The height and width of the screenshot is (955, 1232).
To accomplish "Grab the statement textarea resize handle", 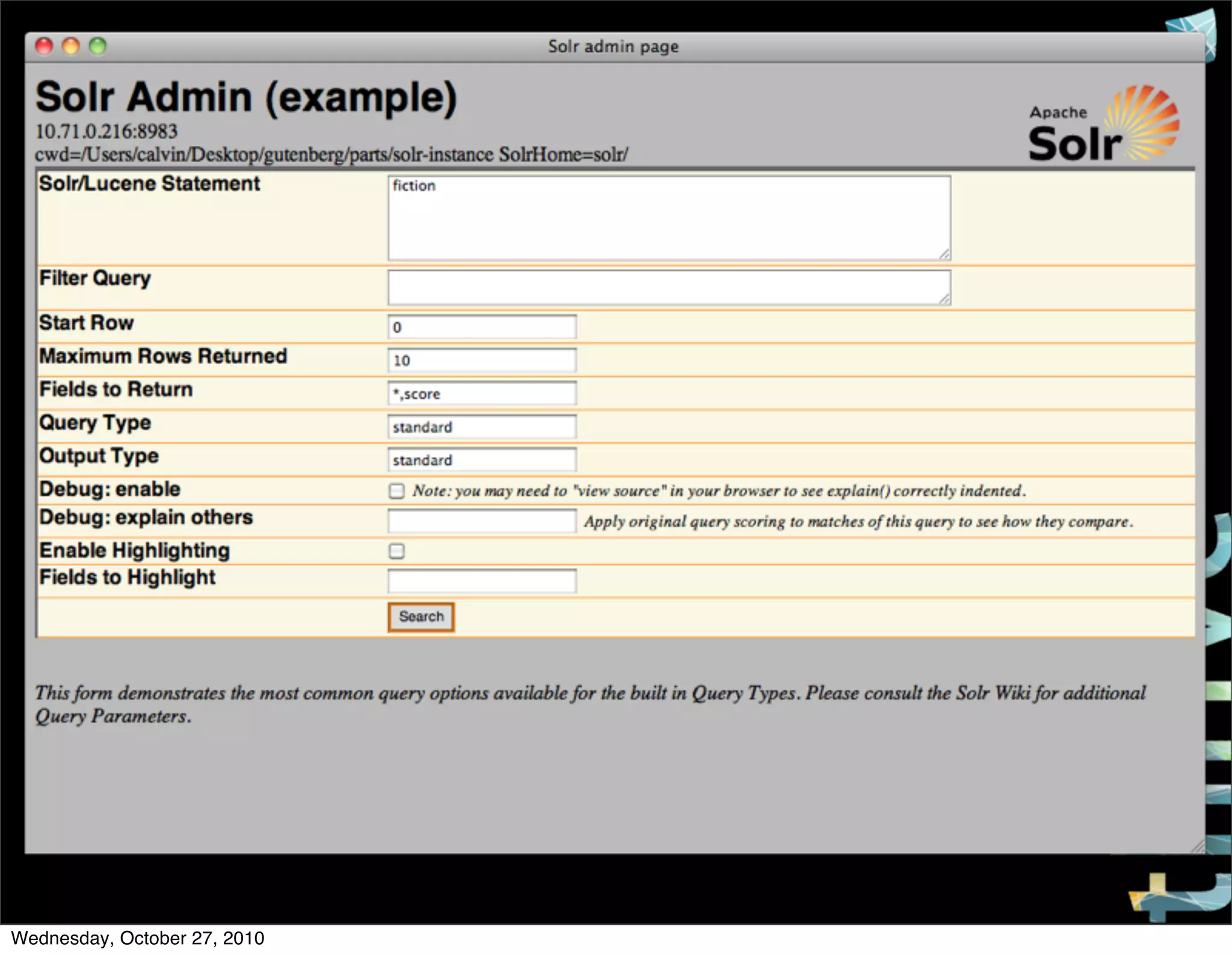I will click(x=944, y=255).
